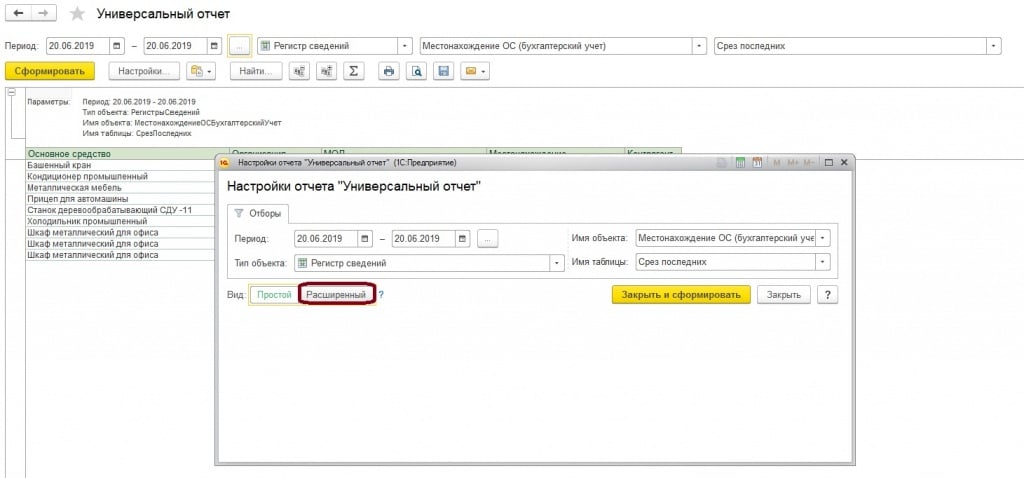Expand the Срез последних dropdown in header
Image resolution: width=1024 pixels, height=478 pixels.
pyautogui.click(x=993, y=46)
